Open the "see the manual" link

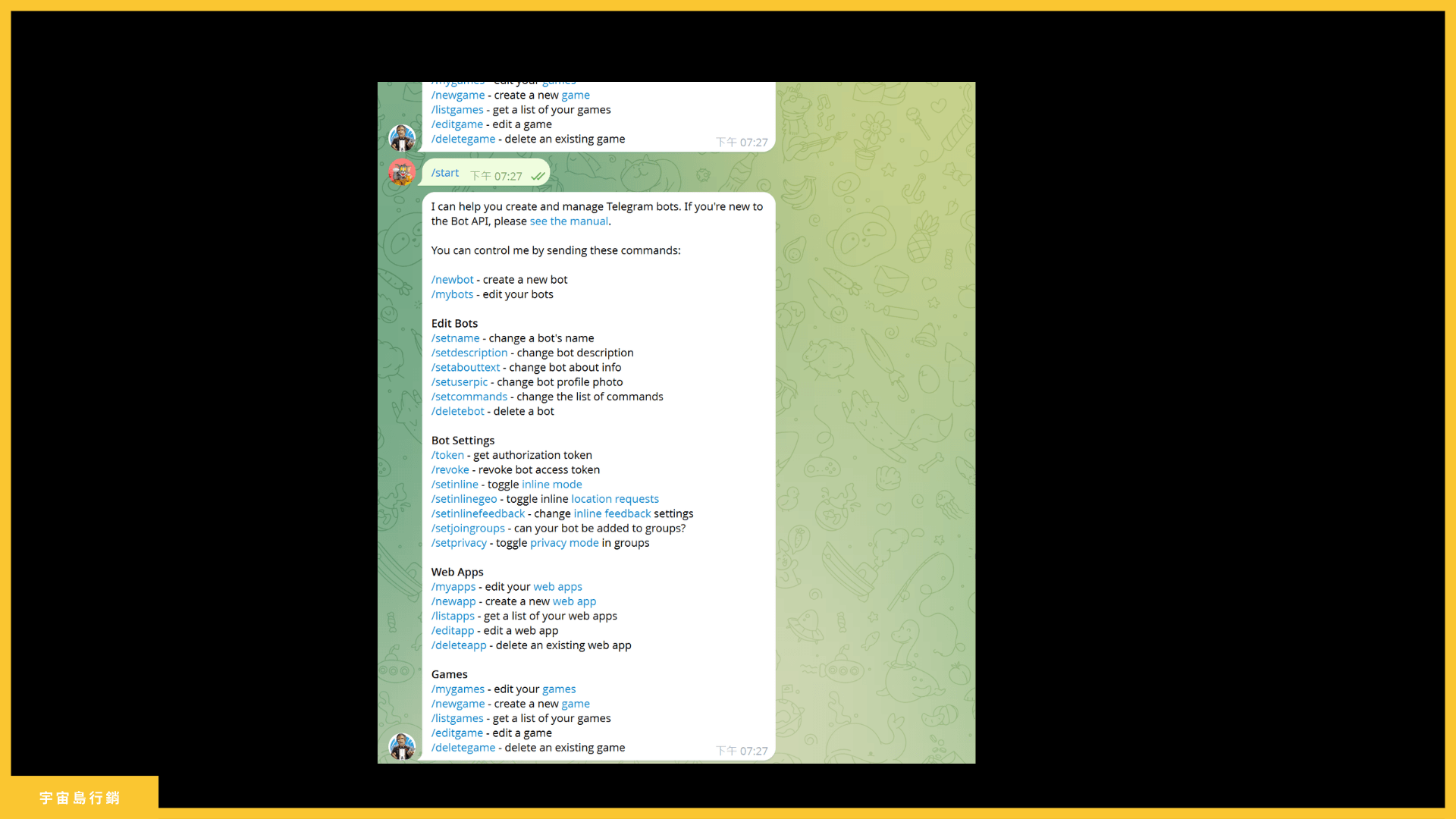(568, 221)
